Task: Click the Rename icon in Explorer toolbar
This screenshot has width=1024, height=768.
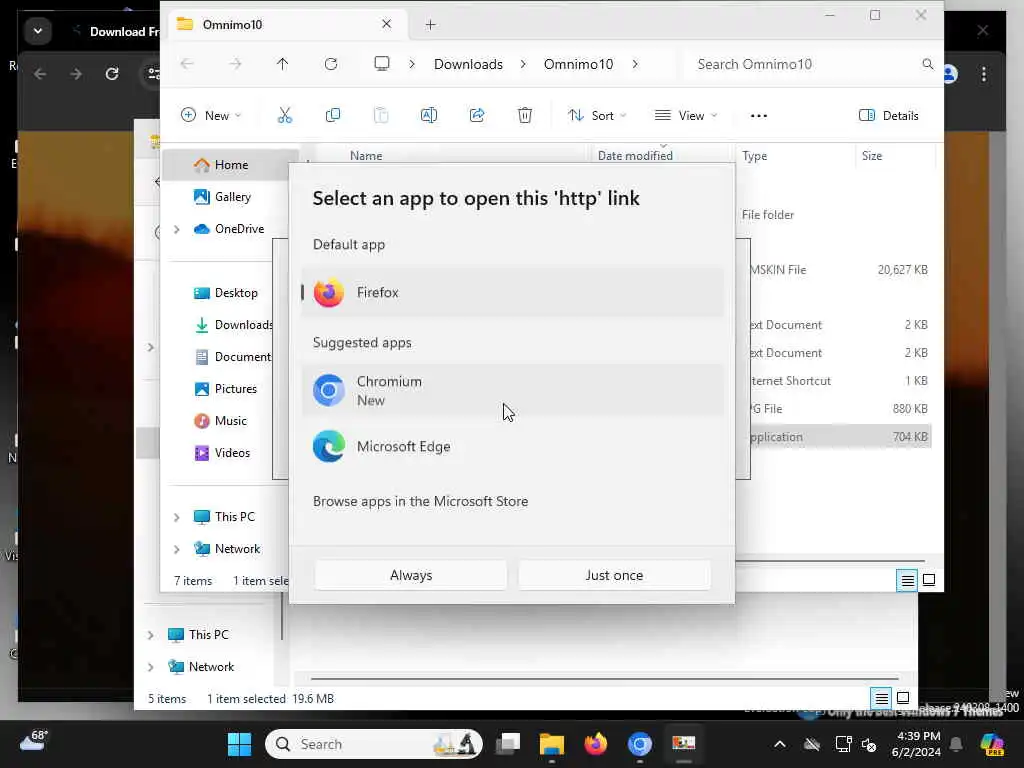Action: click(x=429, y=116)
